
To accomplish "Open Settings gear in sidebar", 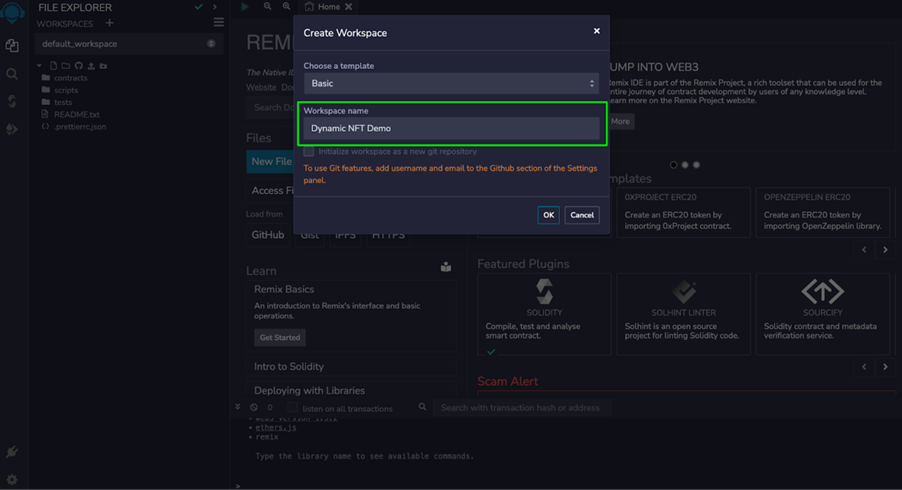I will coord(12,479).
